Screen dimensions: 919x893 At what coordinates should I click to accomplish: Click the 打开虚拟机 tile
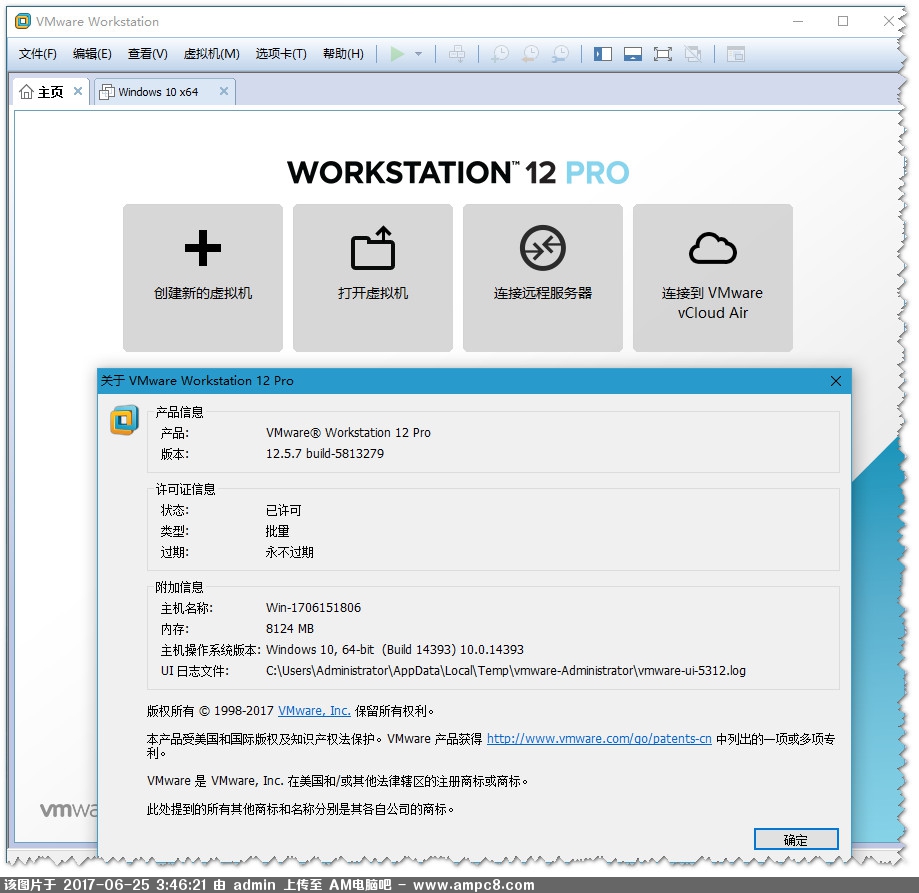coord(373,278)
